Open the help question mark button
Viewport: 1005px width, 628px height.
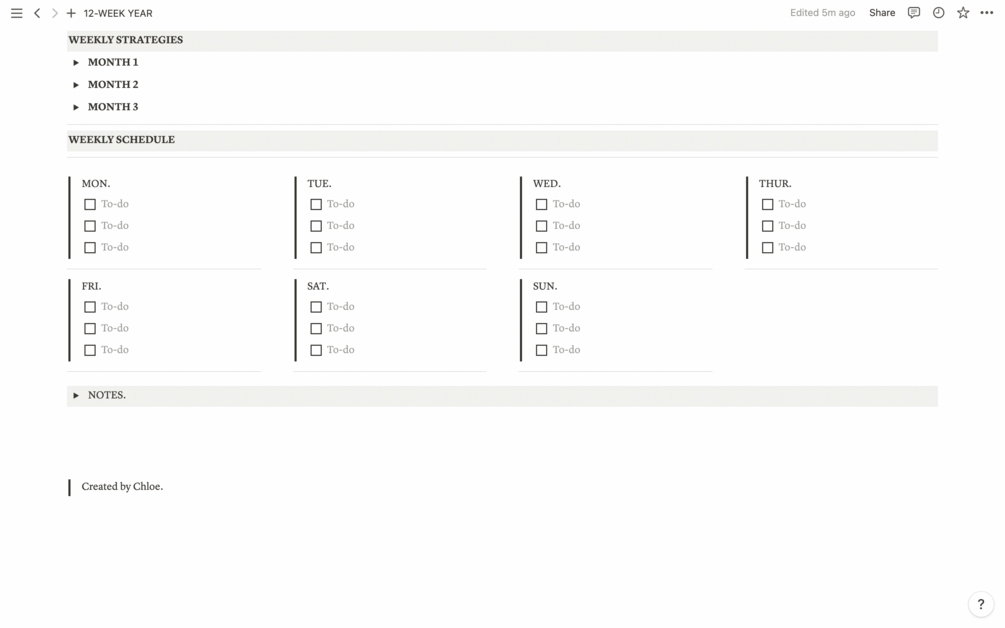click(x=980, y=604)
